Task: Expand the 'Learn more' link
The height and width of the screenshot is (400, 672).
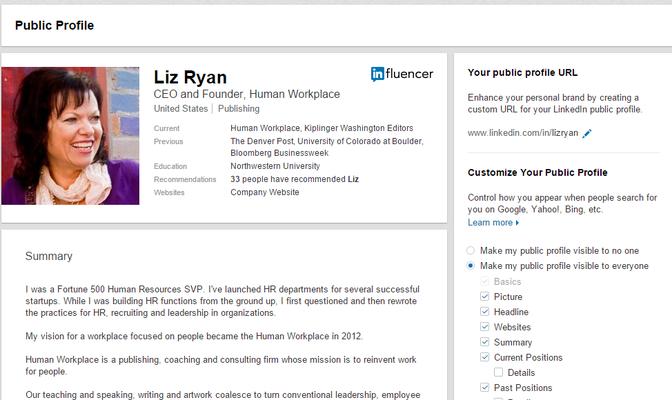Action: coord(493,223)
